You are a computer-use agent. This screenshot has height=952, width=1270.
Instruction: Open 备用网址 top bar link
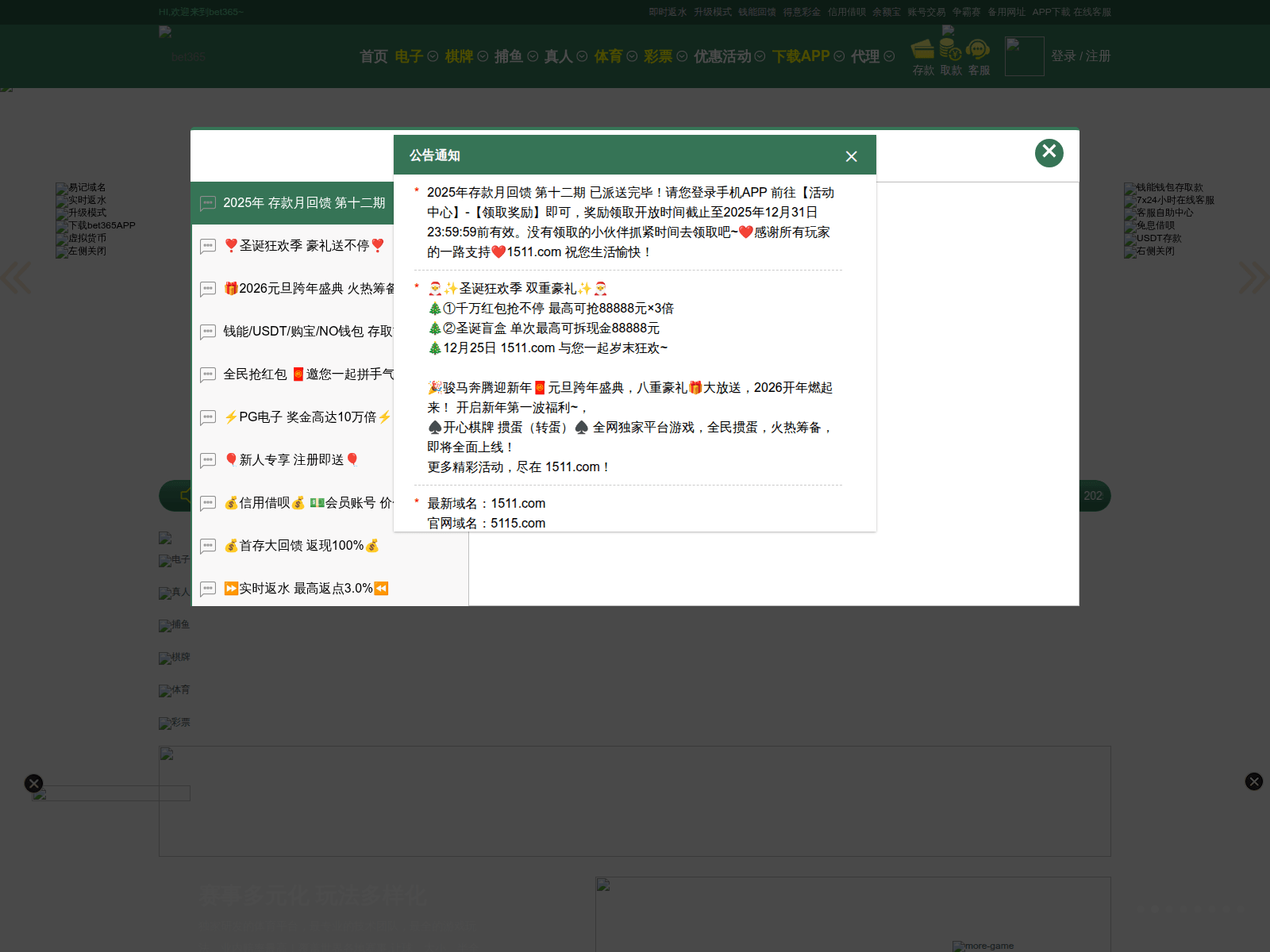coord(1006,12)
